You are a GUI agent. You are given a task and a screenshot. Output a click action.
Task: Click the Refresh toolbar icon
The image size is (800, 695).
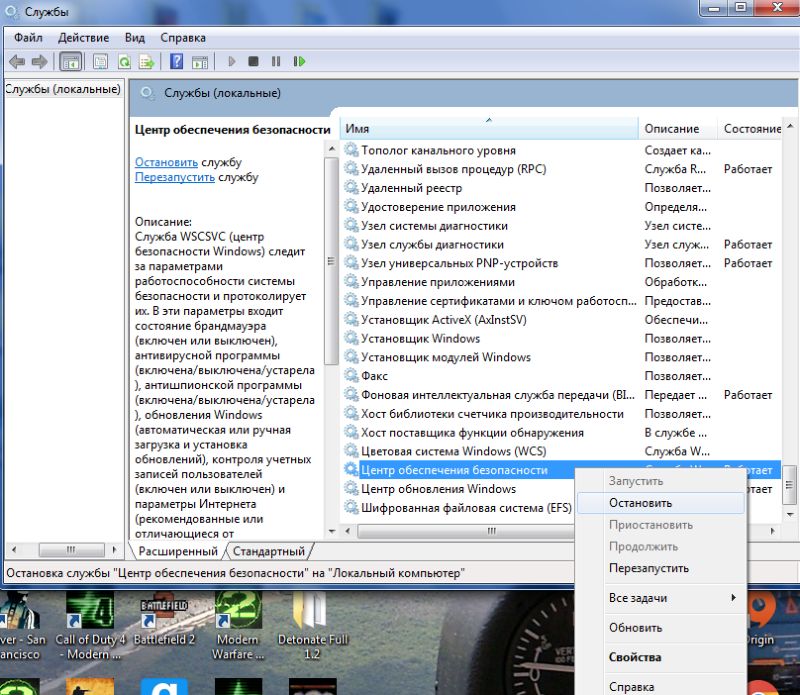[124, 61]
